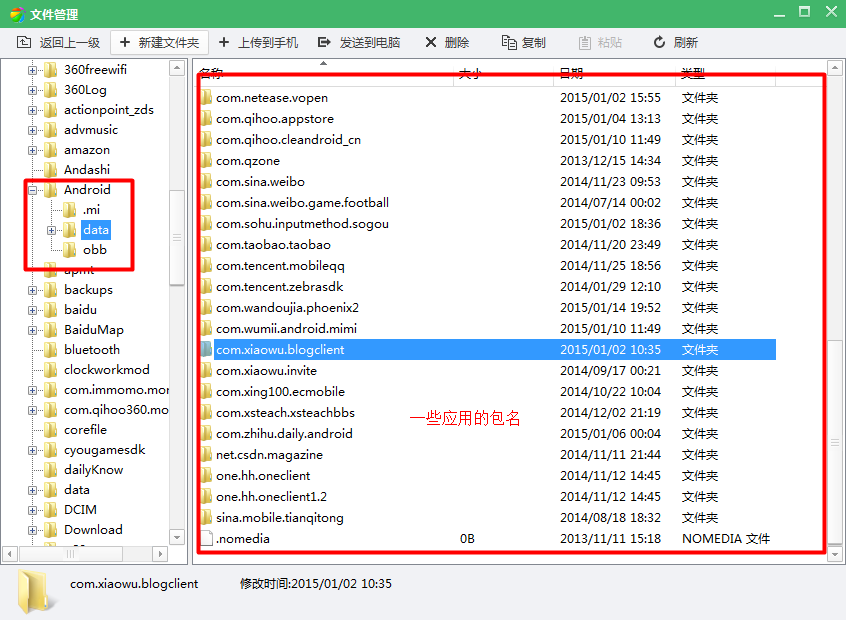Click the copy documents icon
Viewport: 846px width, 620px height.
click(x=509, y=42)
